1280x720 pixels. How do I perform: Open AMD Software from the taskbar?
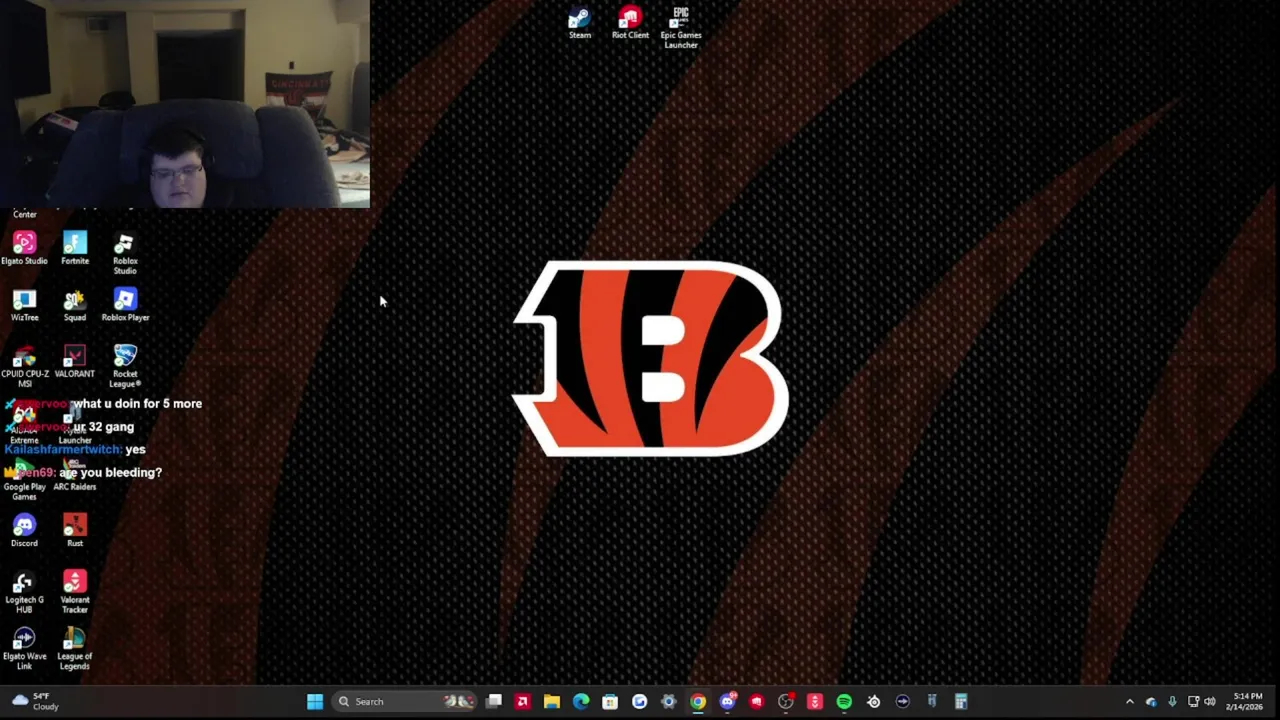point(522,701)
